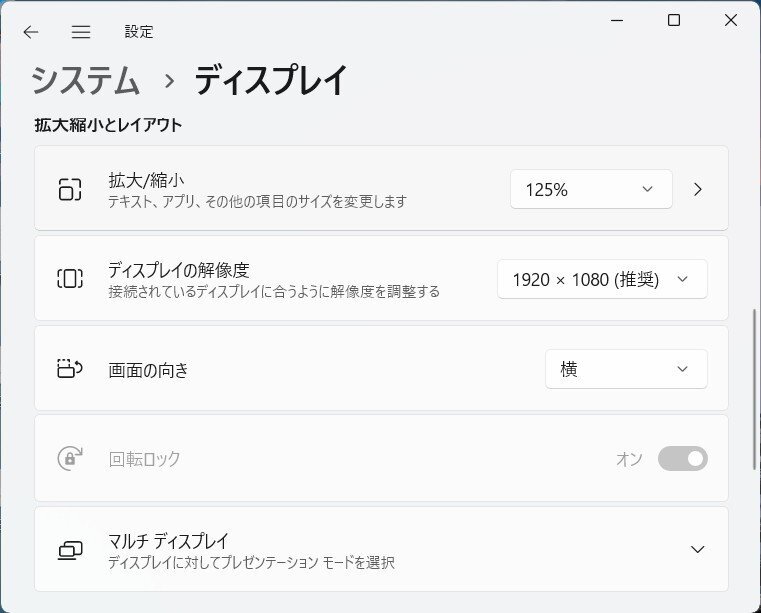Open advanced scale settings chevron
The height and width of the screenshot is (613, 761).
698,189
